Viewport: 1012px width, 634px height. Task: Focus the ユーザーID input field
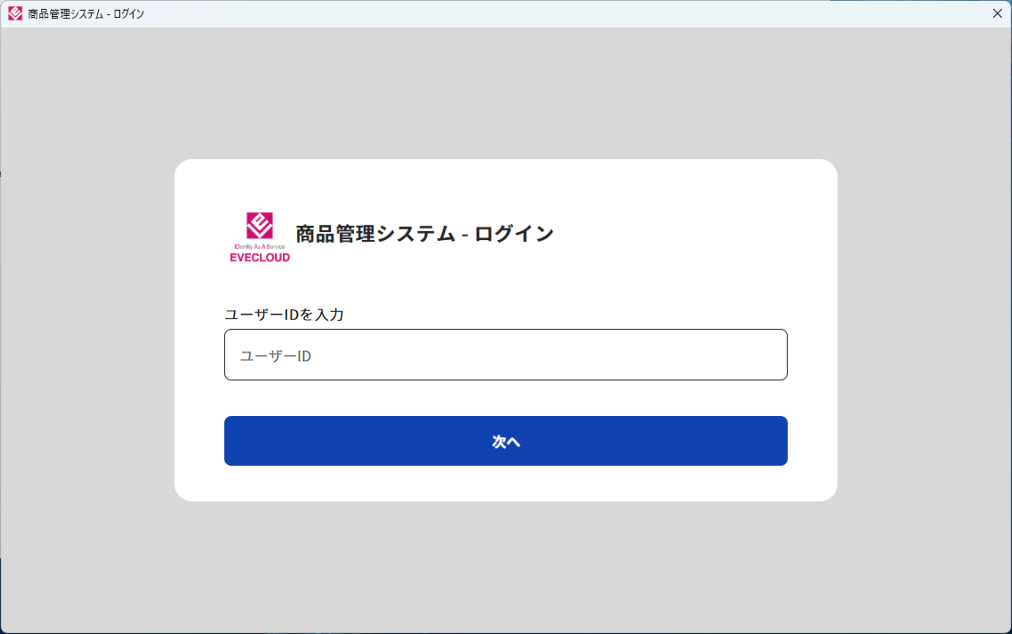505,355
